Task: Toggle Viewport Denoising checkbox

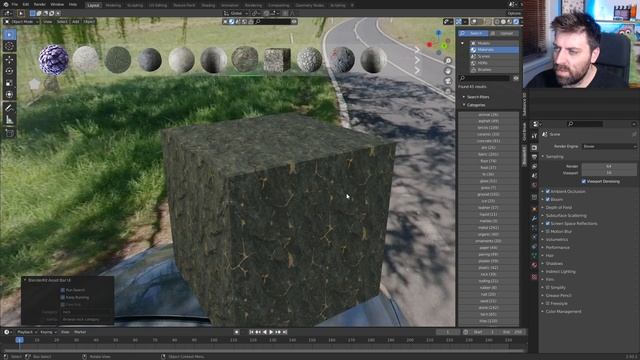Action: [x=584, y=181]
